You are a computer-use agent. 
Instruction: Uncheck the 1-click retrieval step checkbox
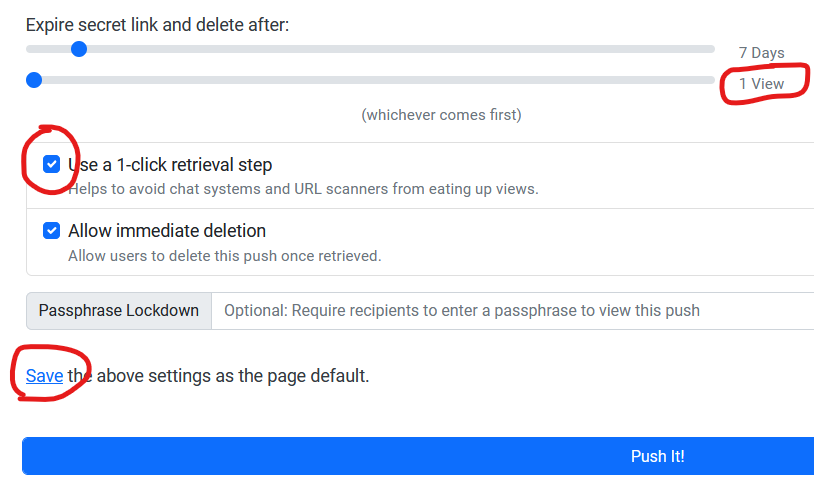point(51,165)
